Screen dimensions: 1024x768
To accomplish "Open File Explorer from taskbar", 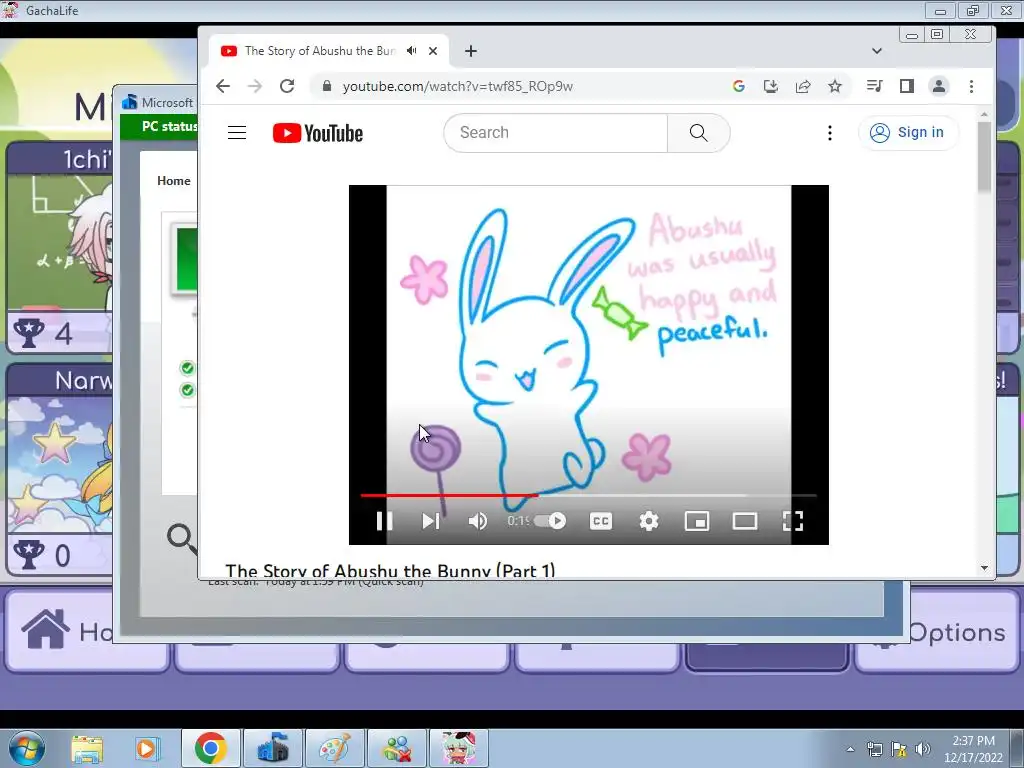I will point(88,748).
